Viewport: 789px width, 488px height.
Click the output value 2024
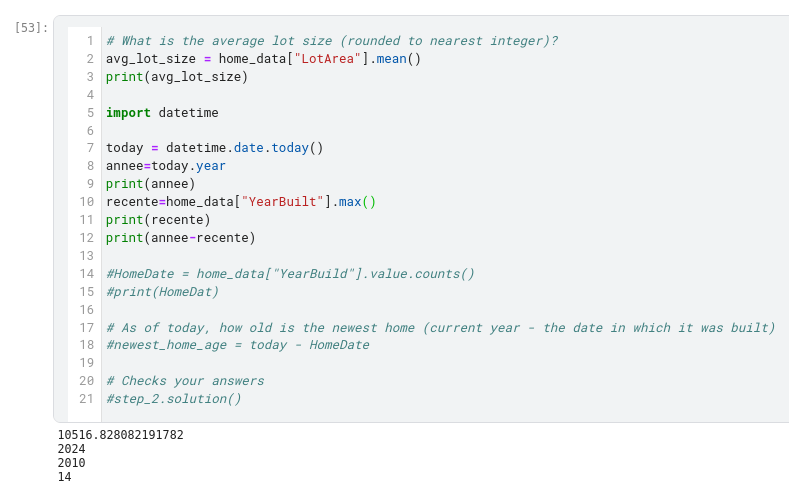tap(72, 450)
